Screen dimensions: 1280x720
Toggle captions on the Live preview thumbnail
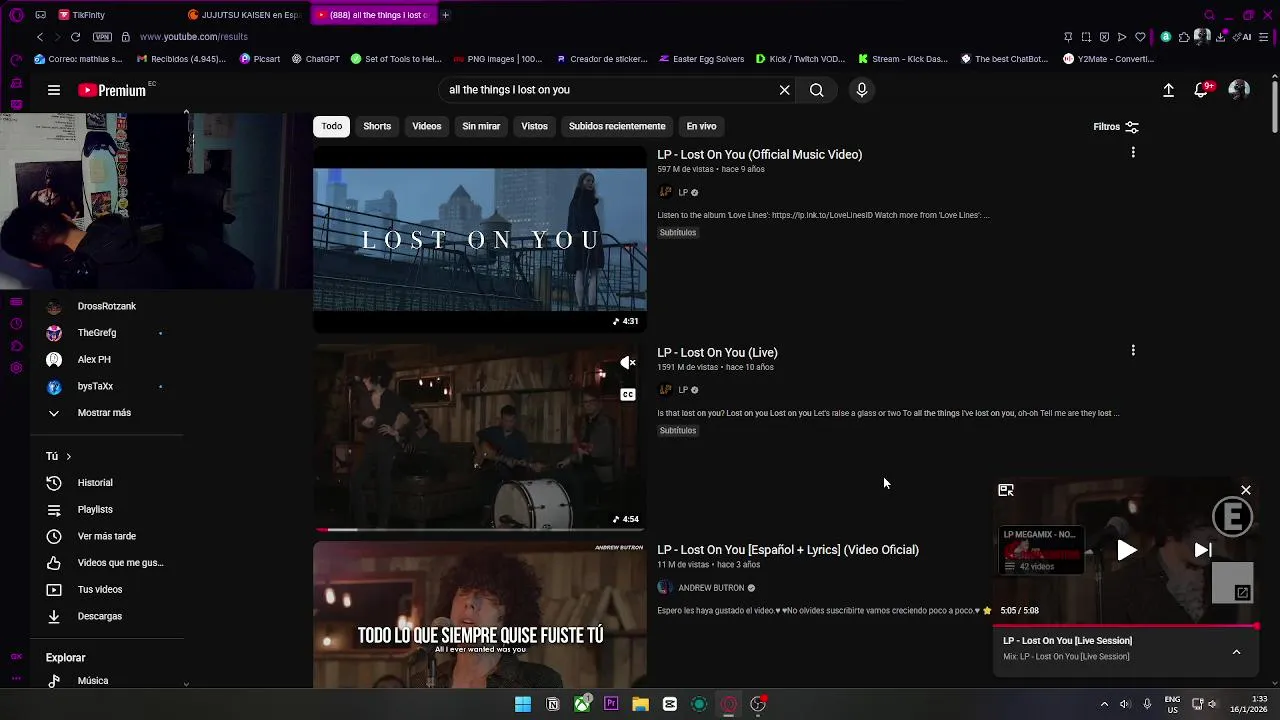[628, 395]
